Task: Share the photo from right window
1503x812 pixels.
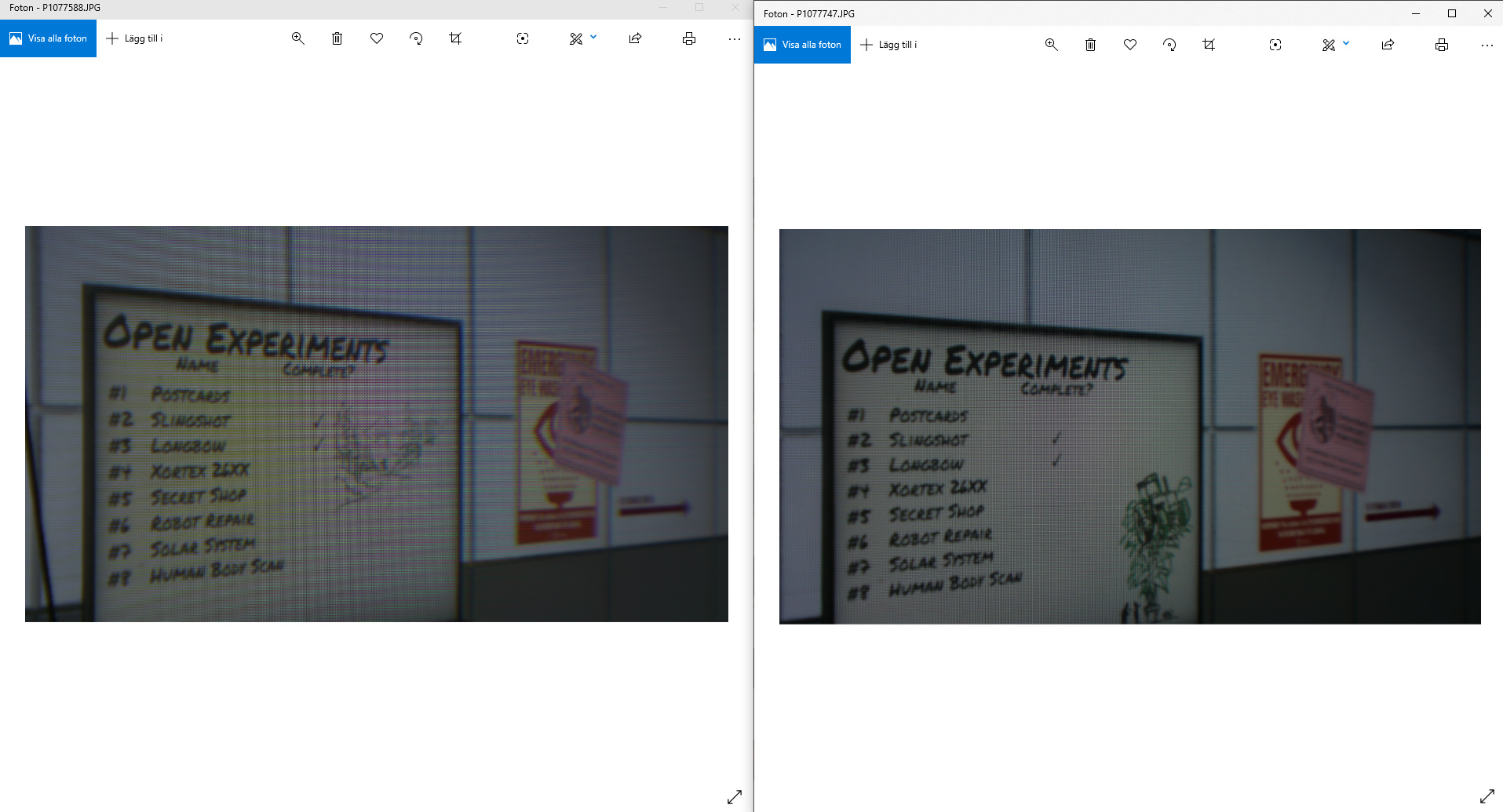Action: [x=1388, y=45]
